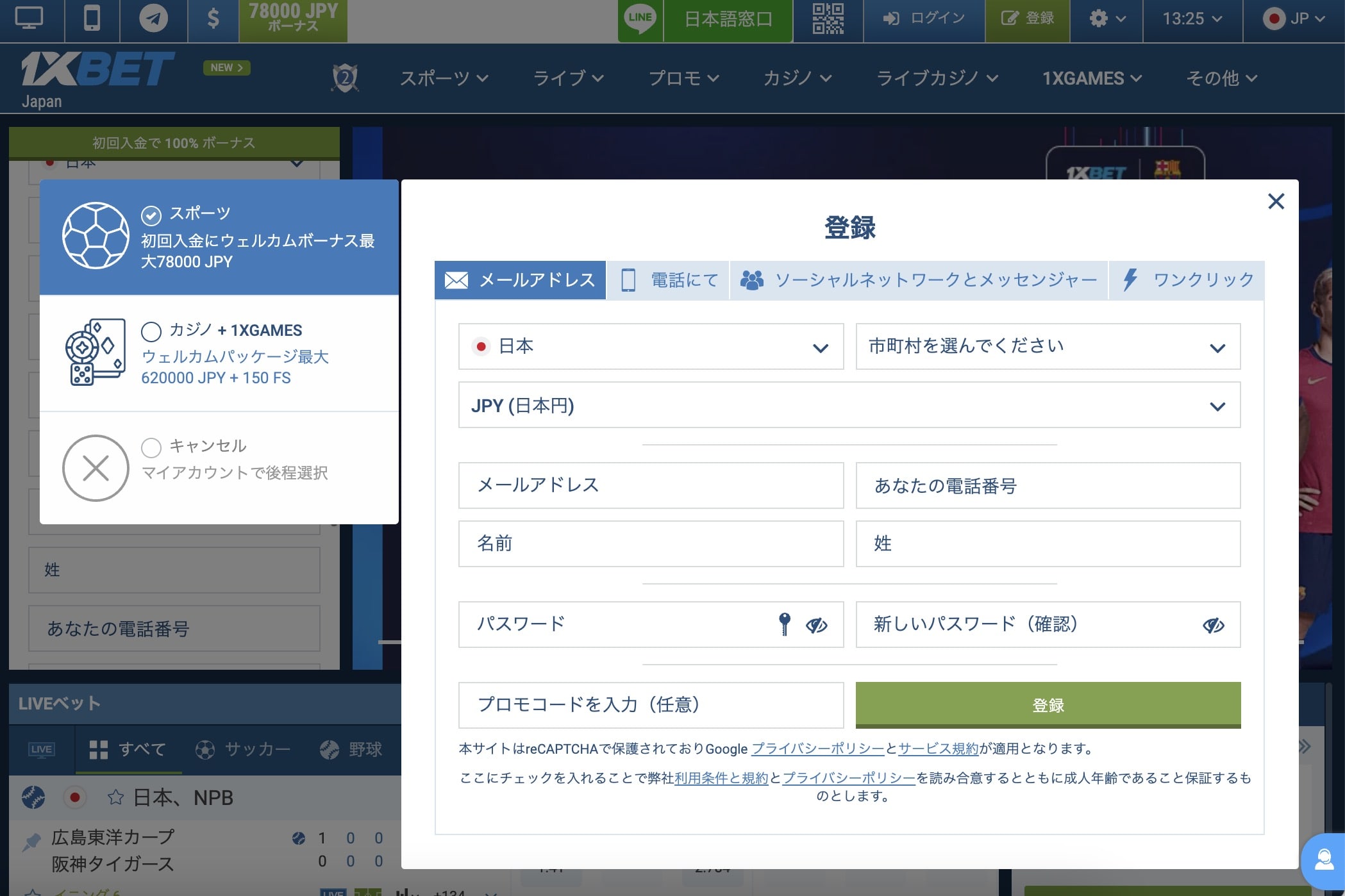Open その他 navigation menu
This screenshot has height=896, width=1345.
(1221, 78)
